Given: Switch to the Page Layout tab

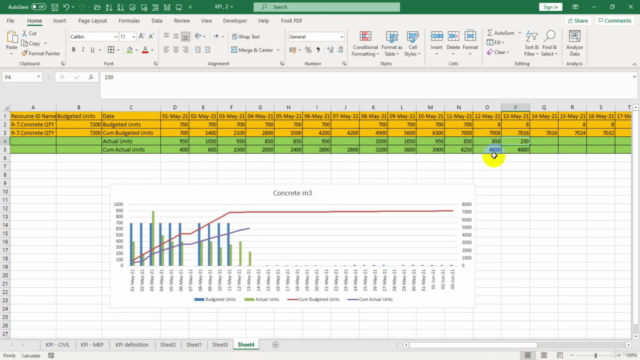Looking at the screenshot, I should [92, 20].
